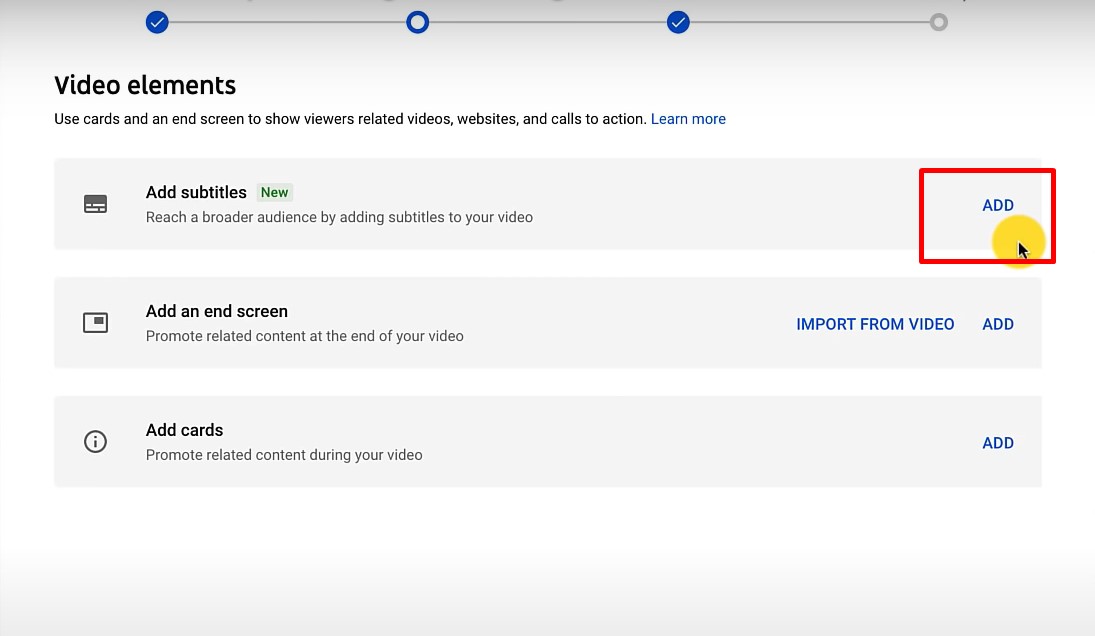Click the info icon beside Add cards
1095x636 pixels.
95,442
